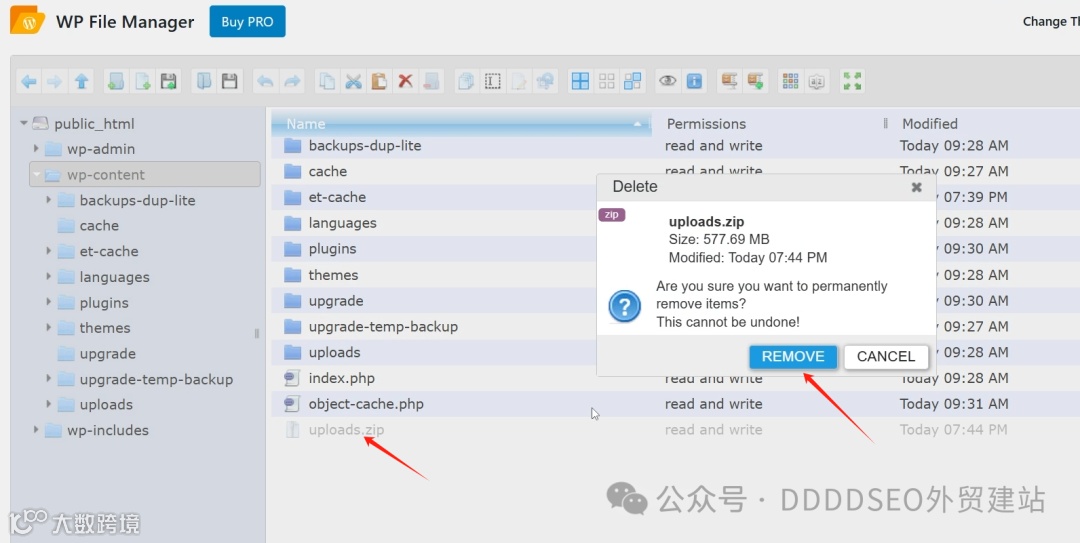Expand themes arrow in folder tree
Screen dimensions: 1080x543
[x=48, y=327]
